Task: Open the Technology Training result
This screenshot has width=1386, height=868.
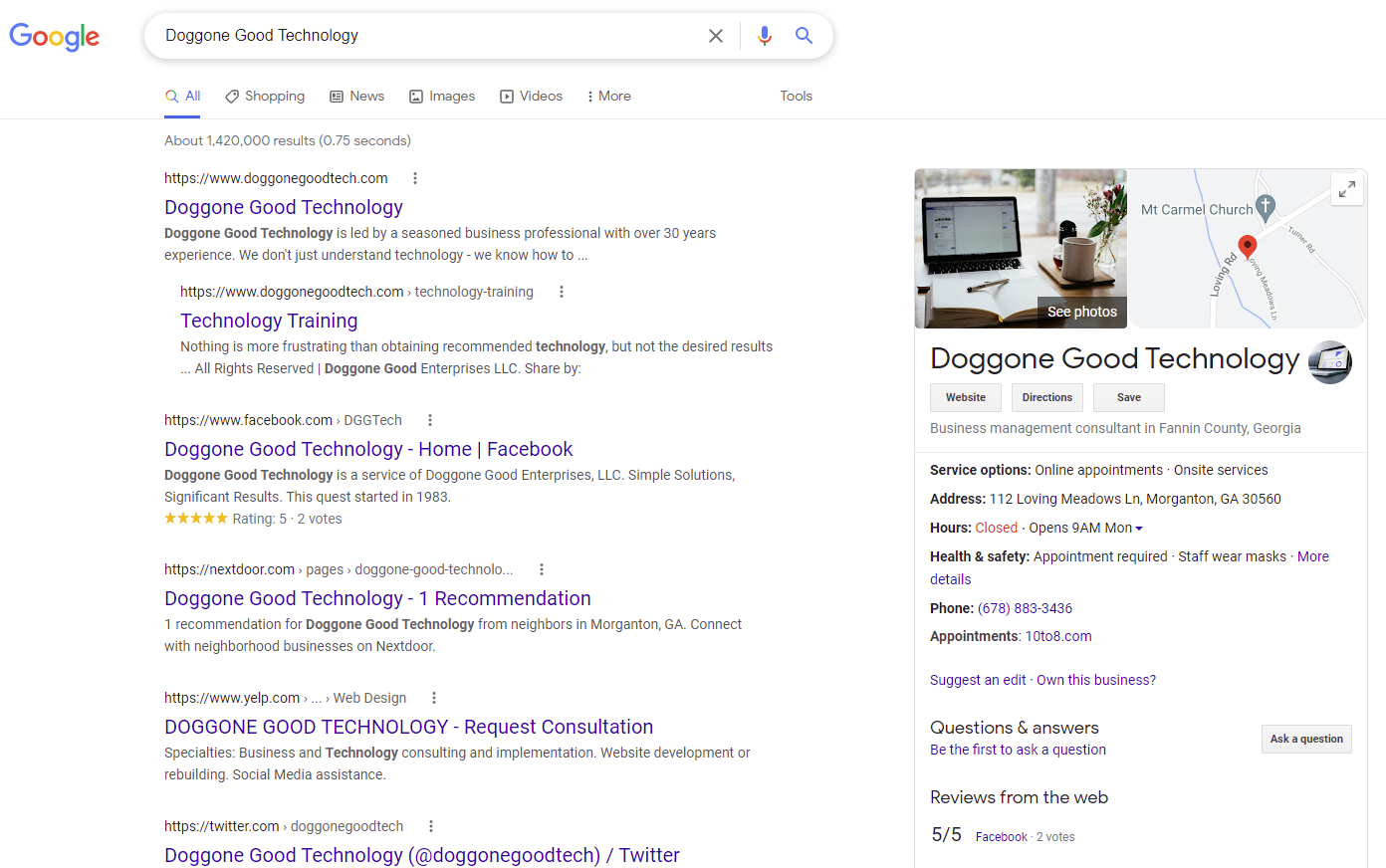Action: 269,321
